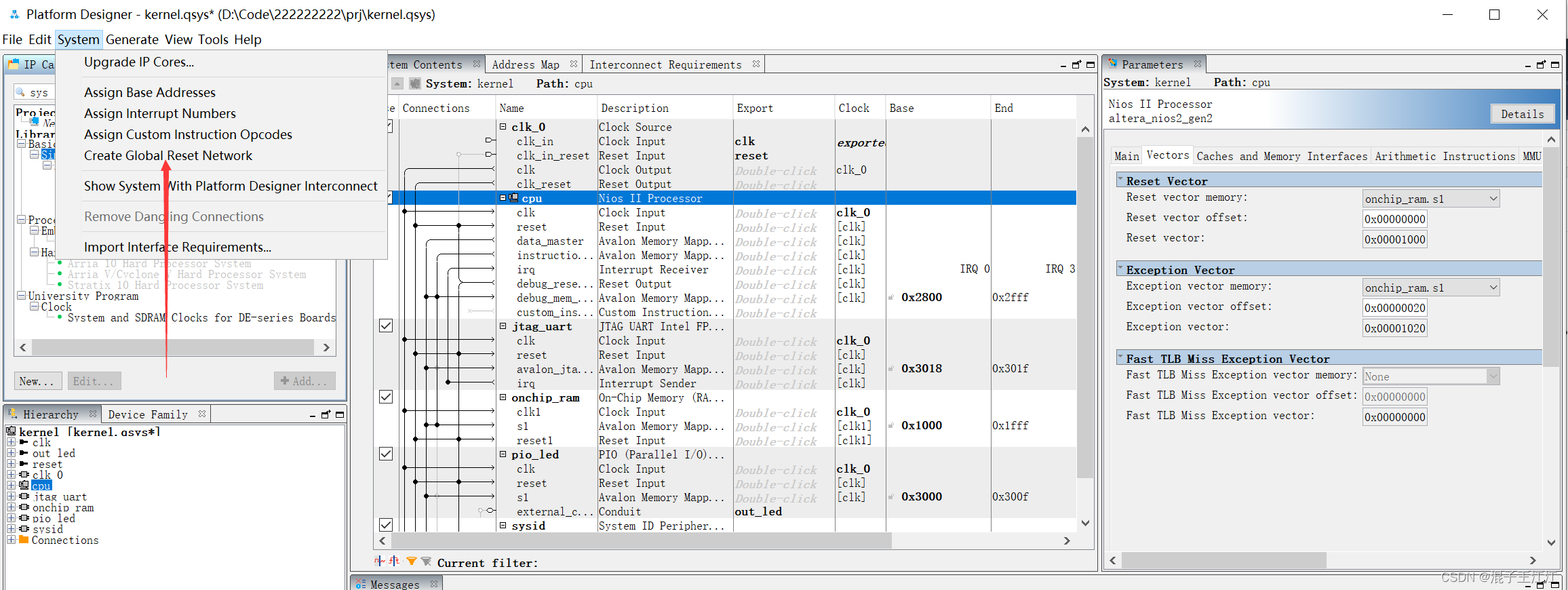Click the kernel system icon at Hierarchy root
This screenshot has width=1568, height=590.
[x=12, y=431]
